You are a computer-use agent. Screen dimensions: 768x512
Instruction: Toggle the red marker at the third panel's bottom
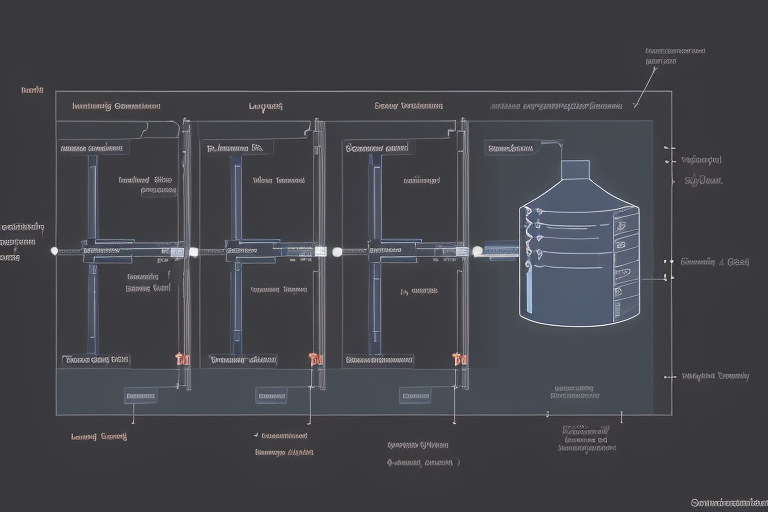tap(459, 359)
